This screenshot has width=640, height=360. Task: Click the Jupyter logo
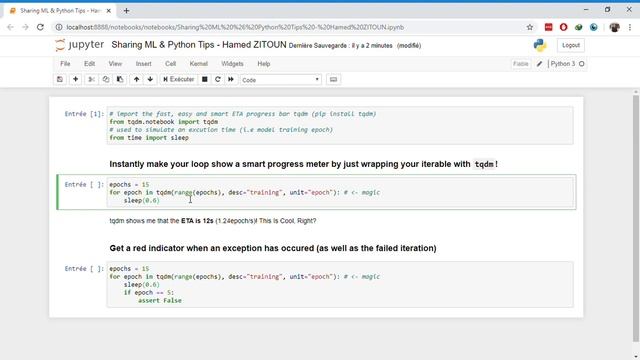click(x=80, y=44)
